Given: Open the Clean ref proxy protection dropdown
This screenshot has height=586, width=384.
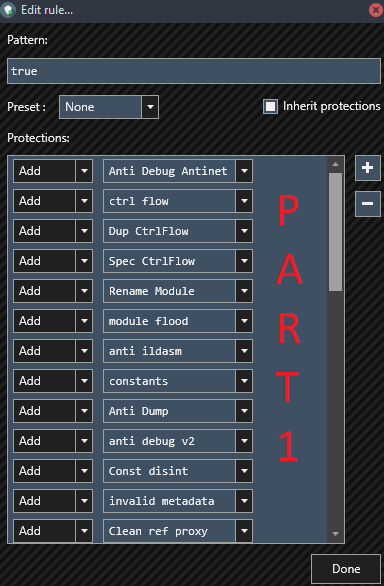Looking at the screenshot, I should point(178,531).
